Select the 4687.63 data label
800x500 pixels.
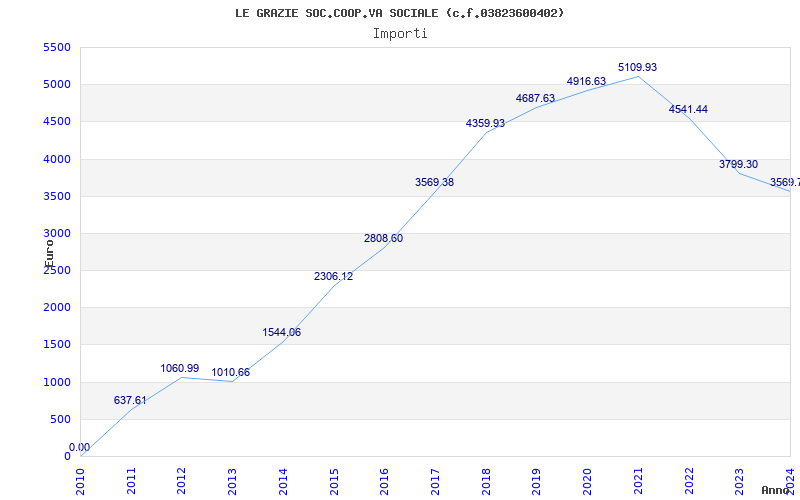point(535,98)
